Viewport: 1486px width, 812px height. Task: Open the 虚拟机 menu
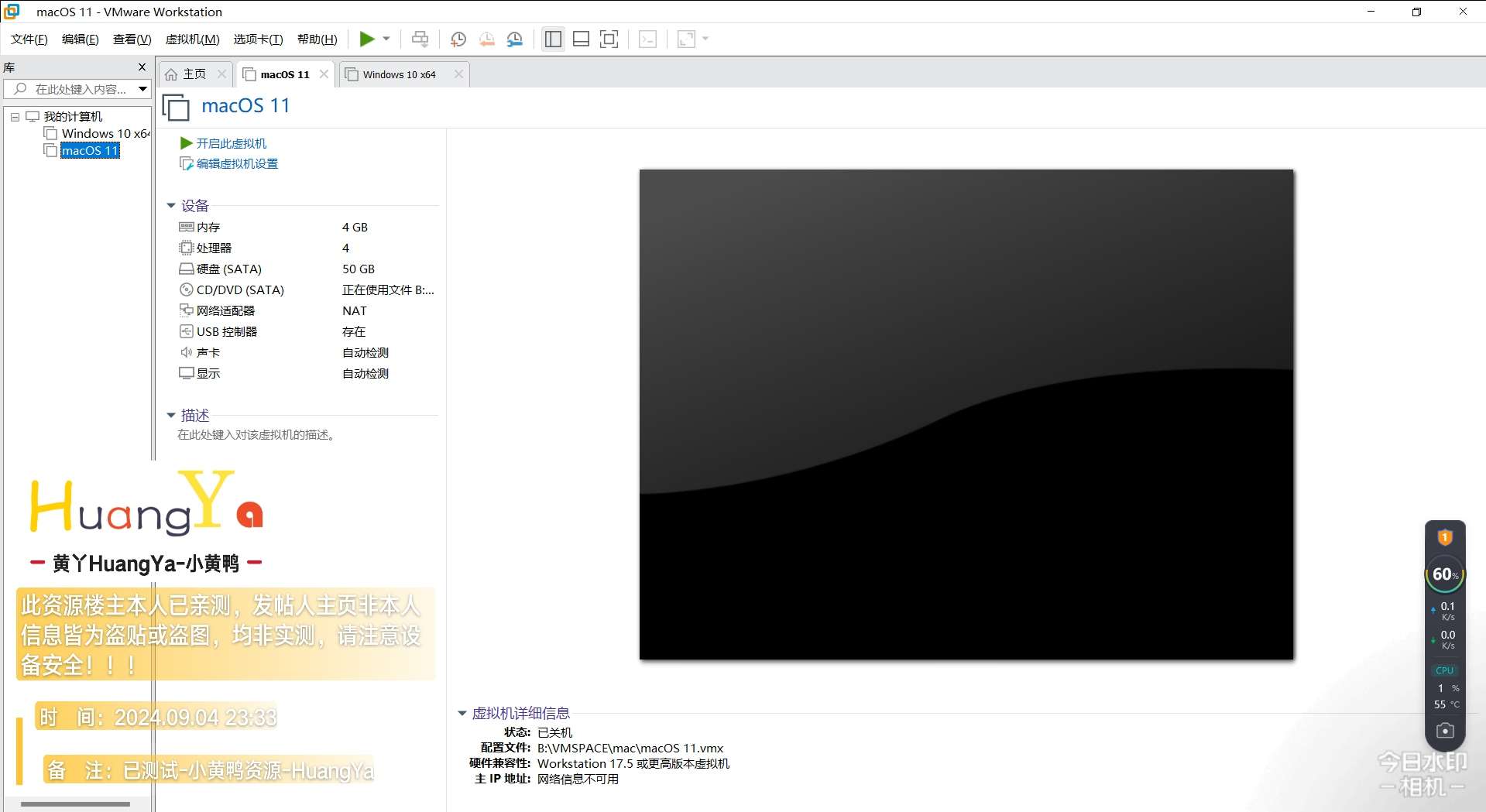click(x=193, y=39)
